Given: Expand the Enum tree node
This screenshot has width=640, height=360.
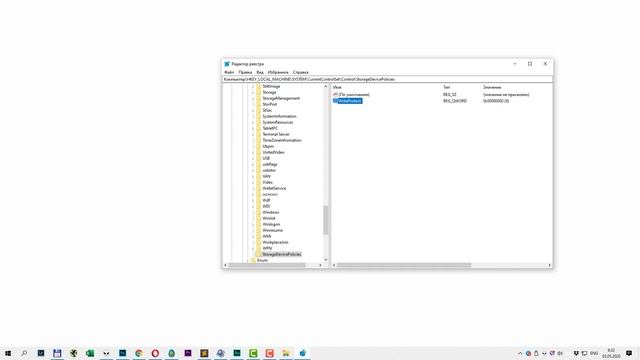Looking at the screenshot, I should click(x=247, y=260).
